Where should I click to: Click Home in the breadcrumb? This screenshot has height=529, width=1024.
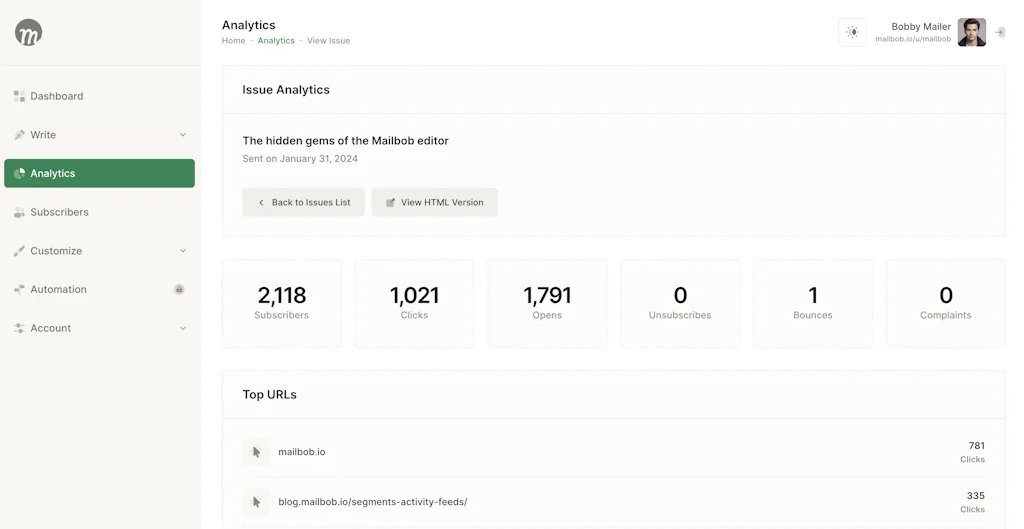click(x=233, y=41)
